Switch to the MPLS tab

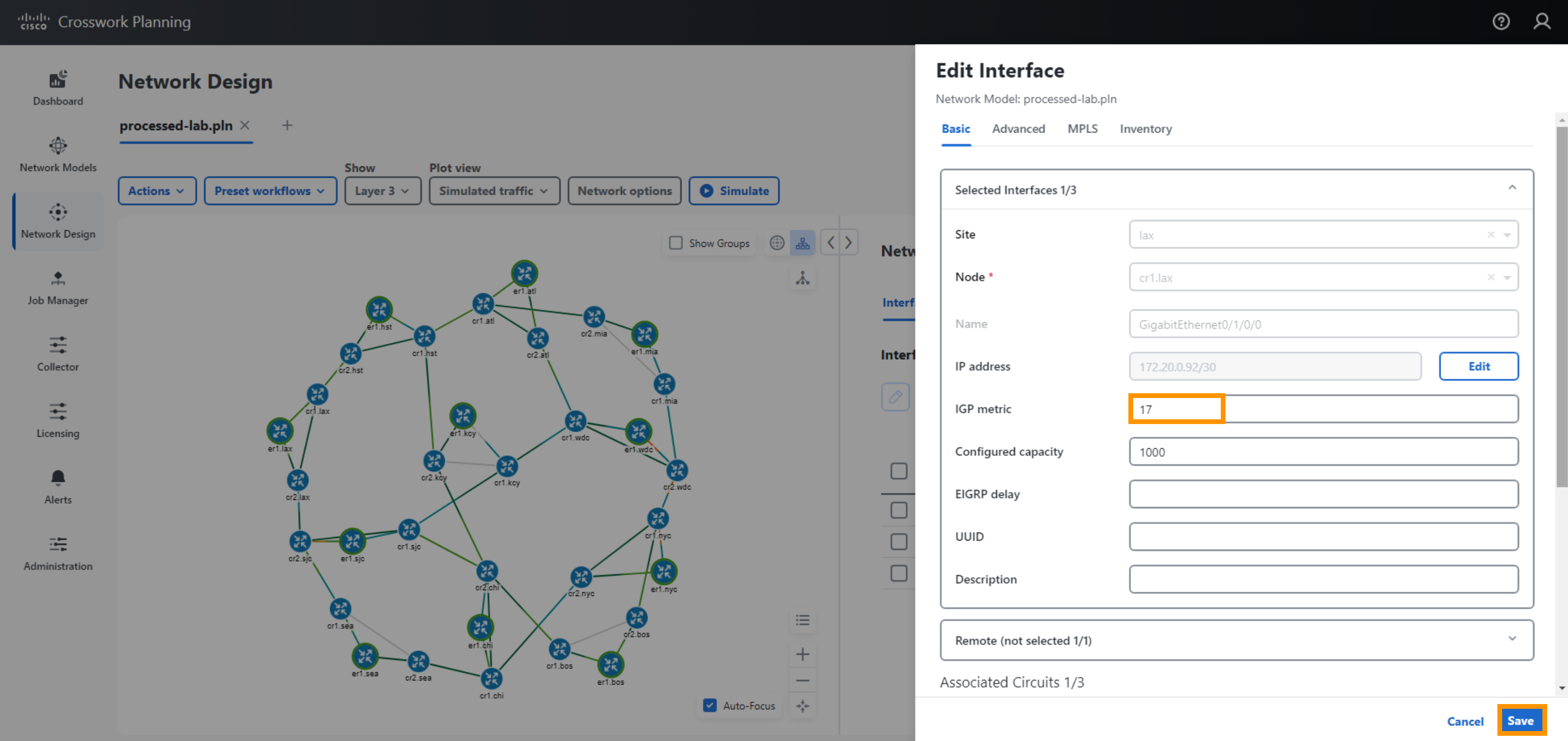[1081, 129]
